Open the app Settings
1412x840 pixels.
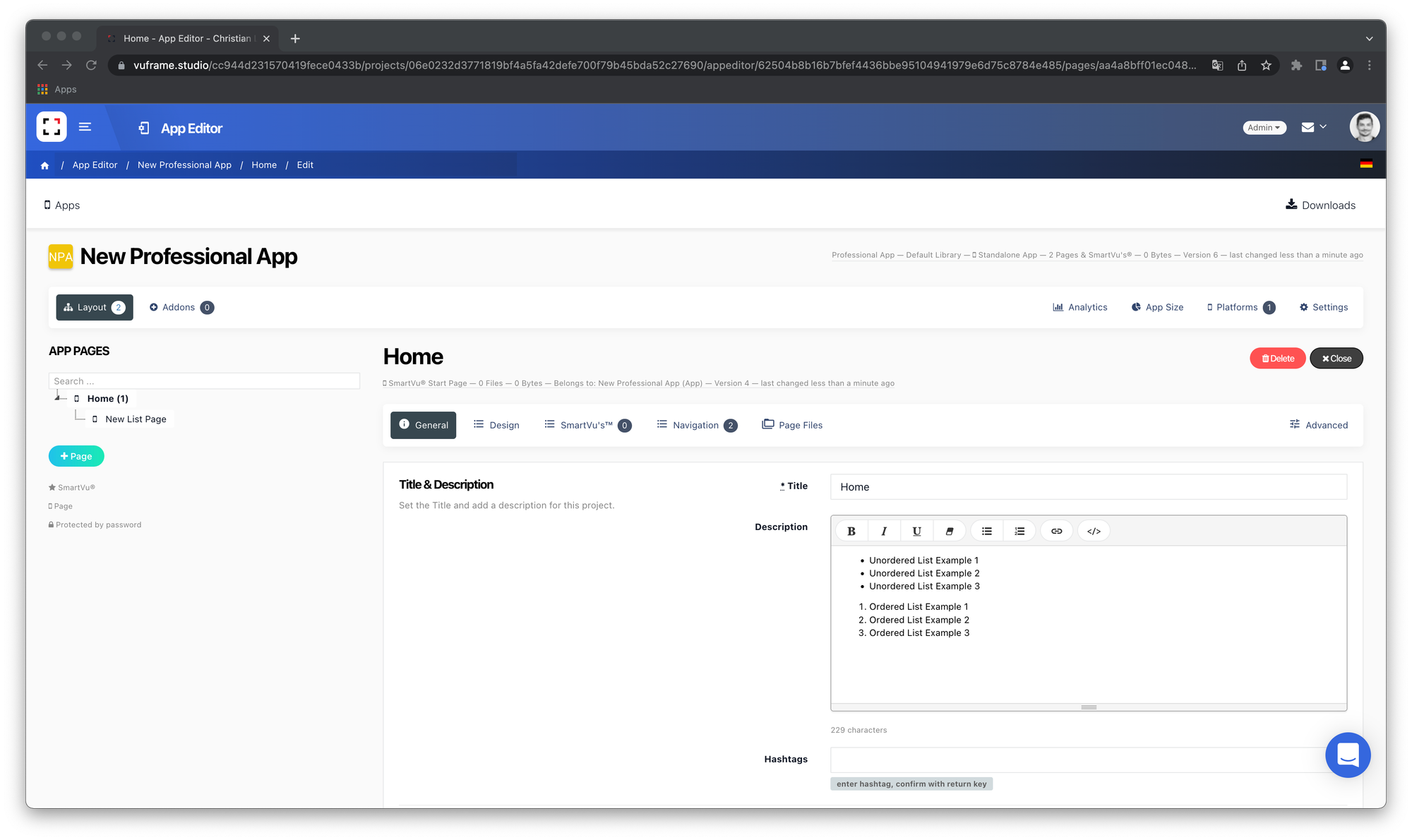click(x=1324, y=307)
